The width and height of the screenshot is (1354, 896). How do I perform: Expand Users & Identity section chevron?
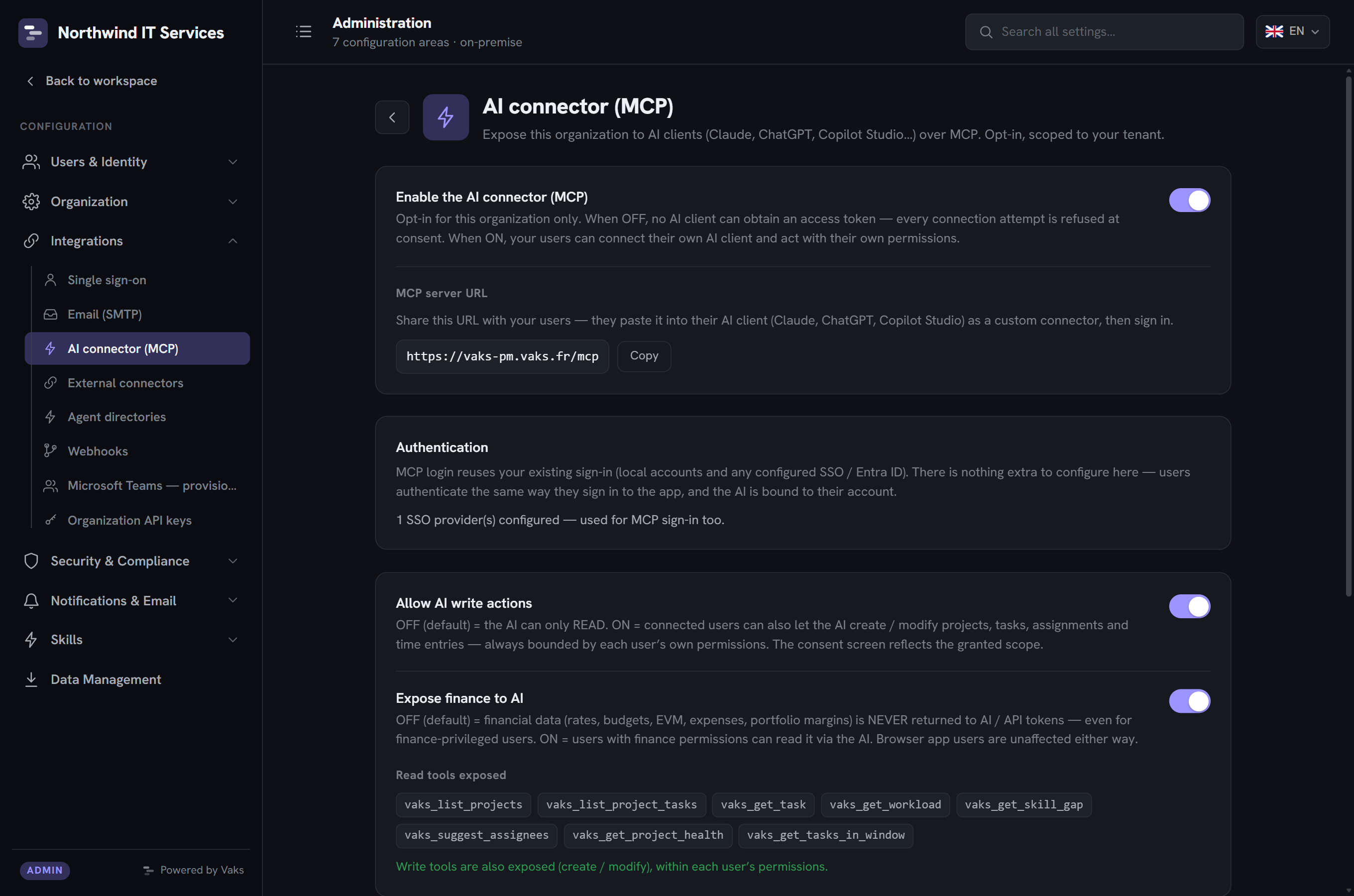pyautogui.click(x=232, y=162)
